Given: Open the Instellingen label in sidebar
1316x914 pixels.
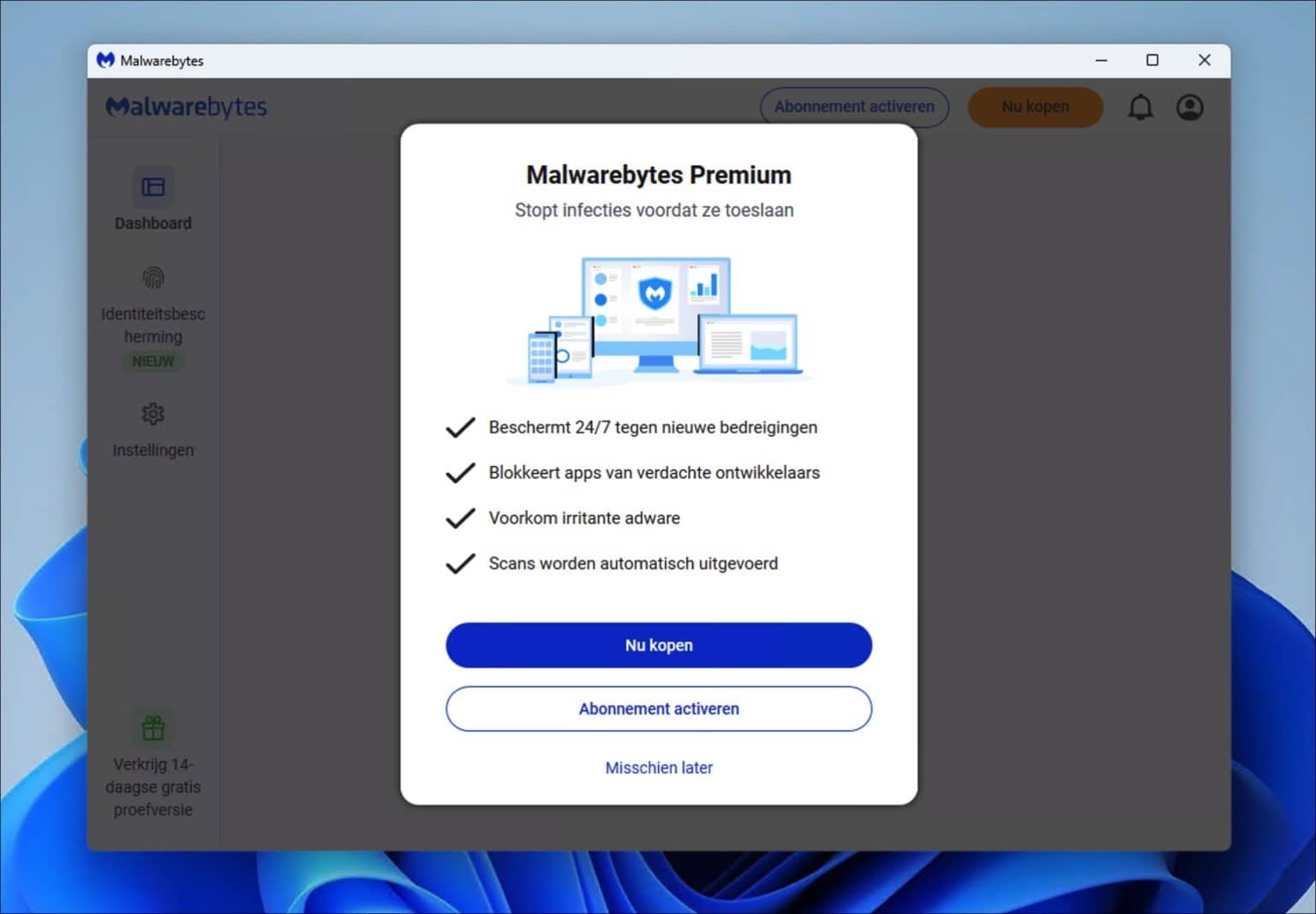Looking at the screenshot, I should 153,450.
